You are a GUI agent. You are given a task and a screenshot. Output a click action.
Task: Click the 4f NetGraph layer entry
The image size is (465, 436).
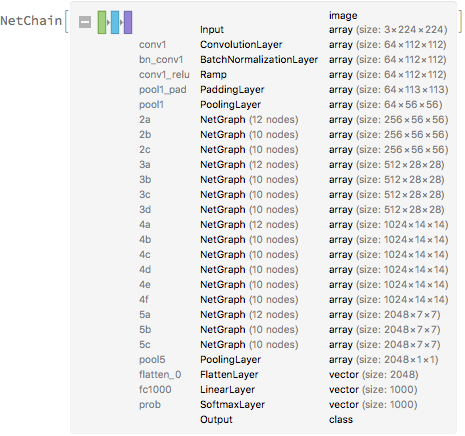[x=293, y=300]
